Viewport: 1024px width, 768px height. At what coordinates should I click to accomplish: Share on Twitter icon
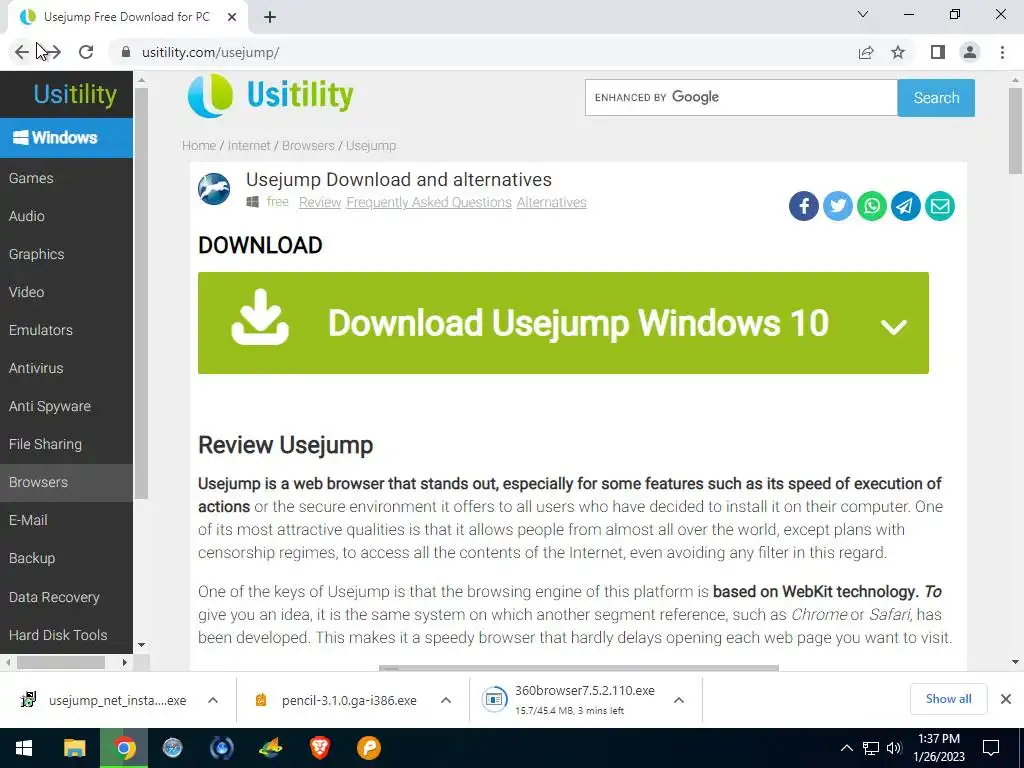click(838, 206)
